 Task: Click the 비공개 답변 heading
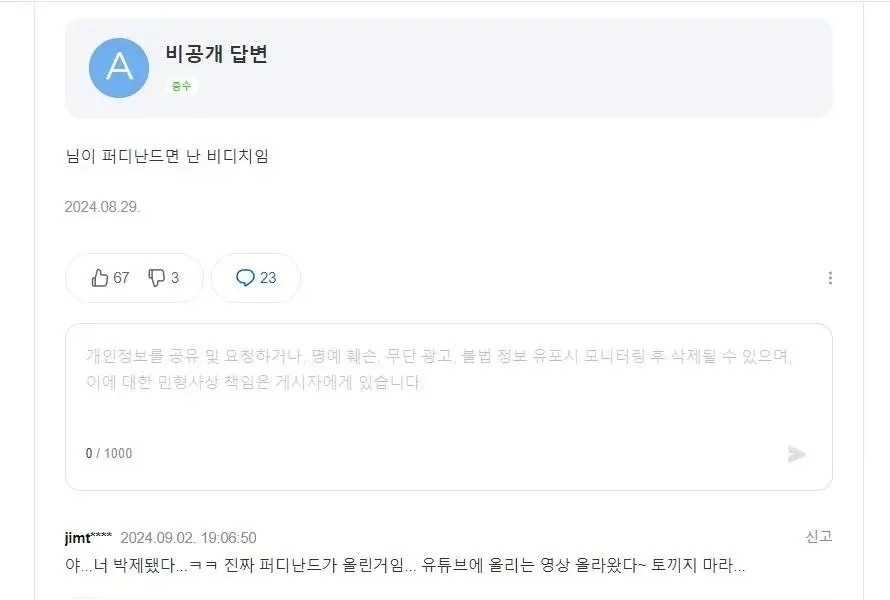(x=217, y=55)
